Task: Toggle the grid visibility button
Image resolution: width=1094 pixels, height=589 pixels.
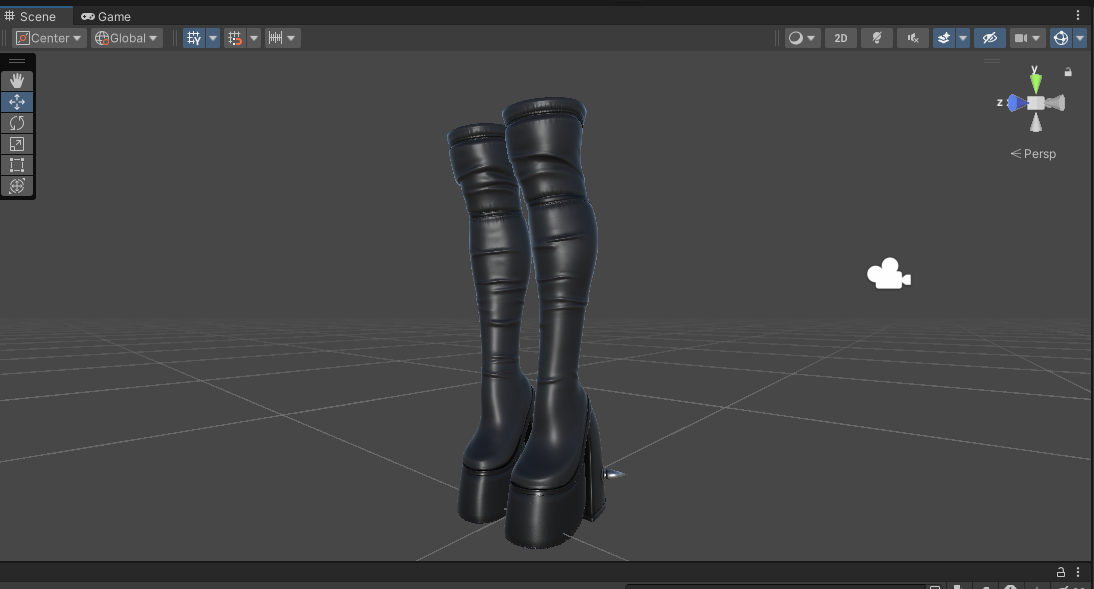Action: pos(194,38)
